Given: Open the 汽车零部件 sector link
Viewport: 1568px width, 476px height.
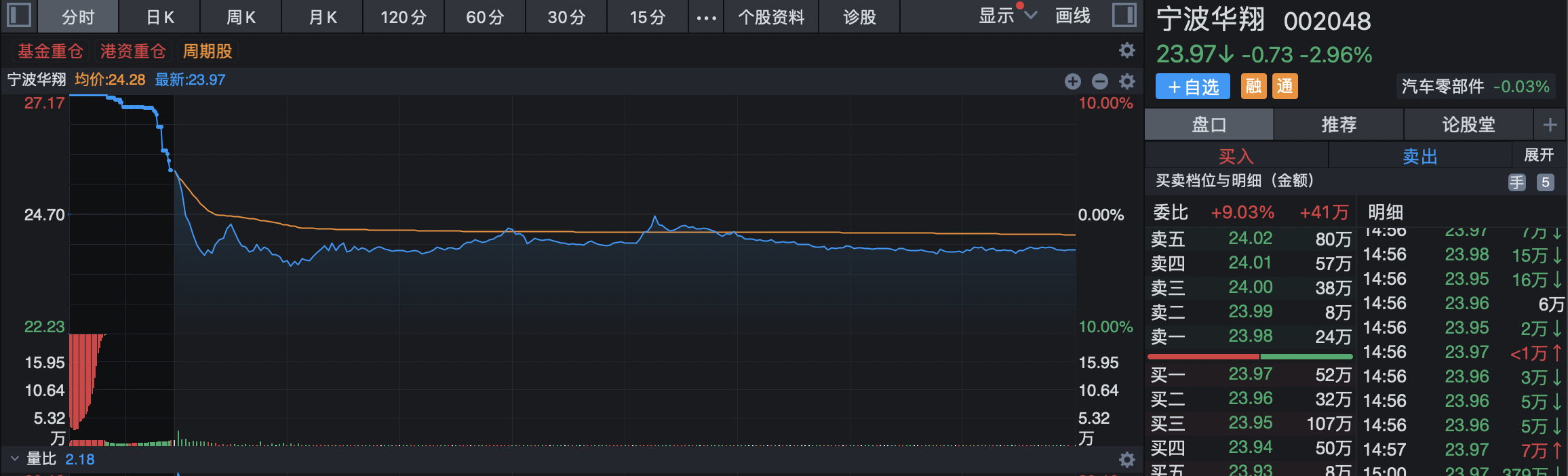Looking at the screenshot, I should 1442,87.
